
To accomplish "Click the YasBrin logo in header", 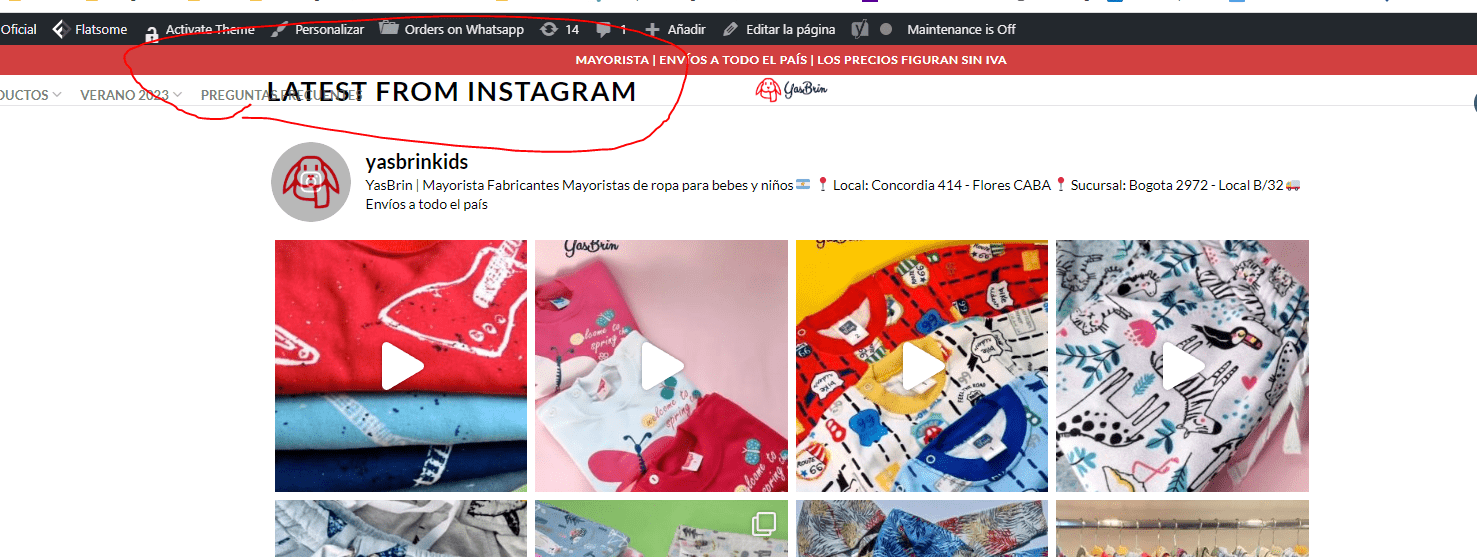I will point(791,90).
